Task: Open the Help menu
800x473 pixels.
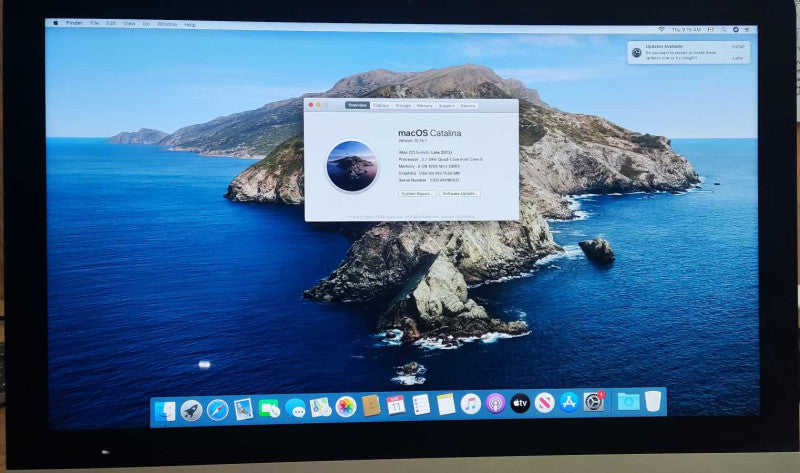Action: click(190, 24)
